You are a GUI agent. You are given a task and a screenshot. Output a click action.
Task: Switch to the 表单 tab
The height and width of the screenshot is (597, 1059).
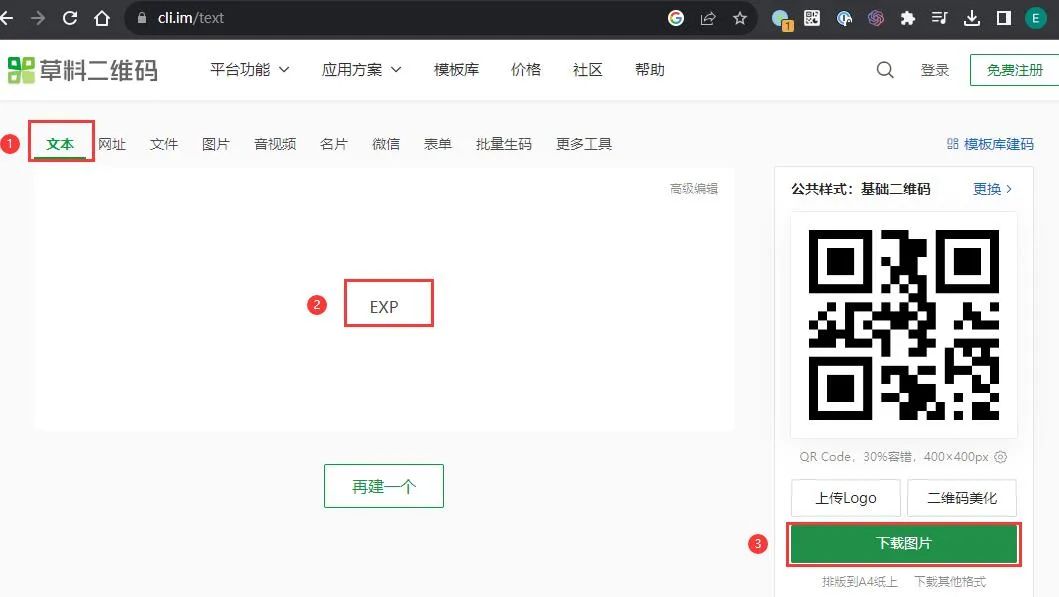click(x=438, y=144)
